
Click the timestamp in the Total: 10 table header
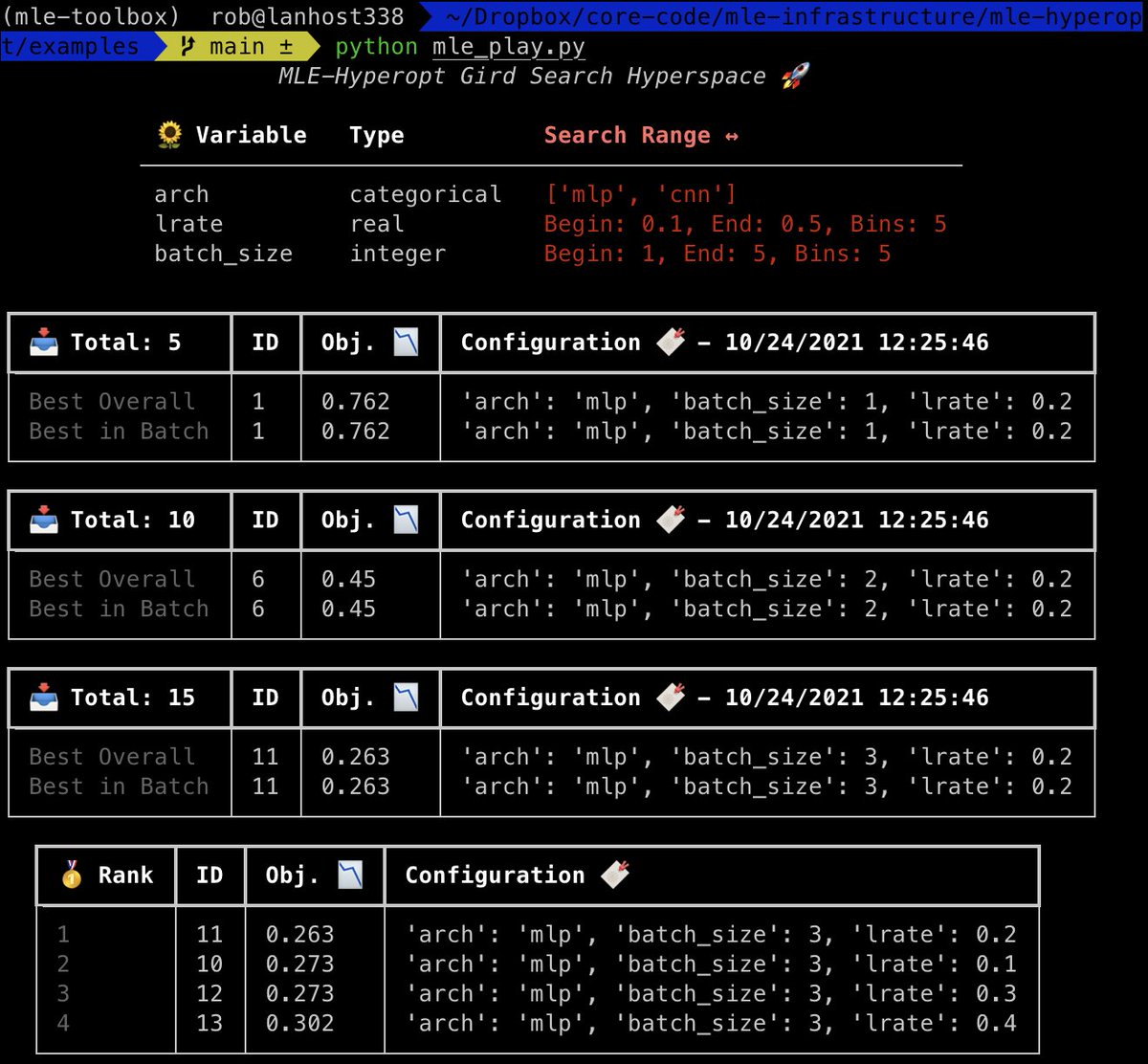point(857,521)
